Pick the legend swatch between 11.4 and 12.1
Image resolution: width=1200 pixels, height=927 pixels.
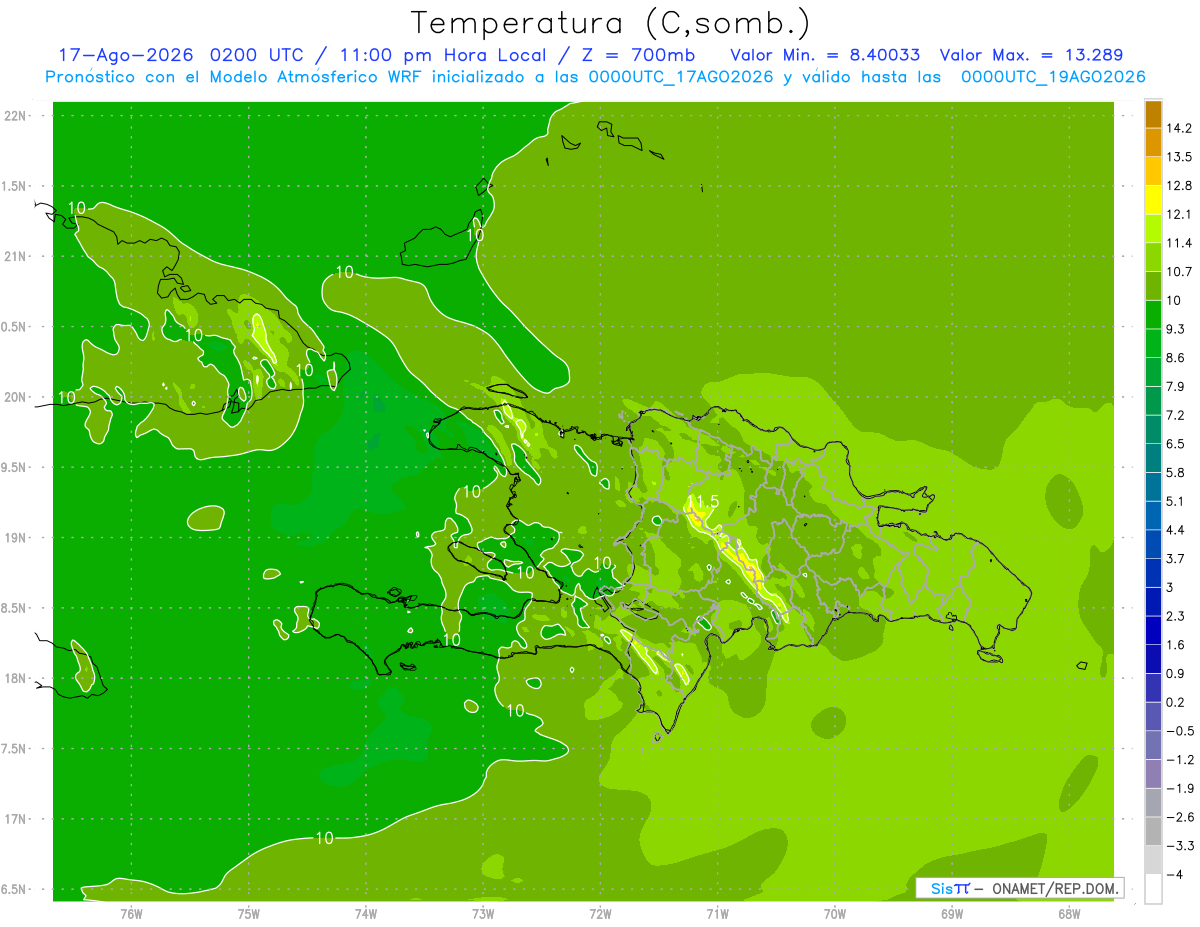(1153, 228)
